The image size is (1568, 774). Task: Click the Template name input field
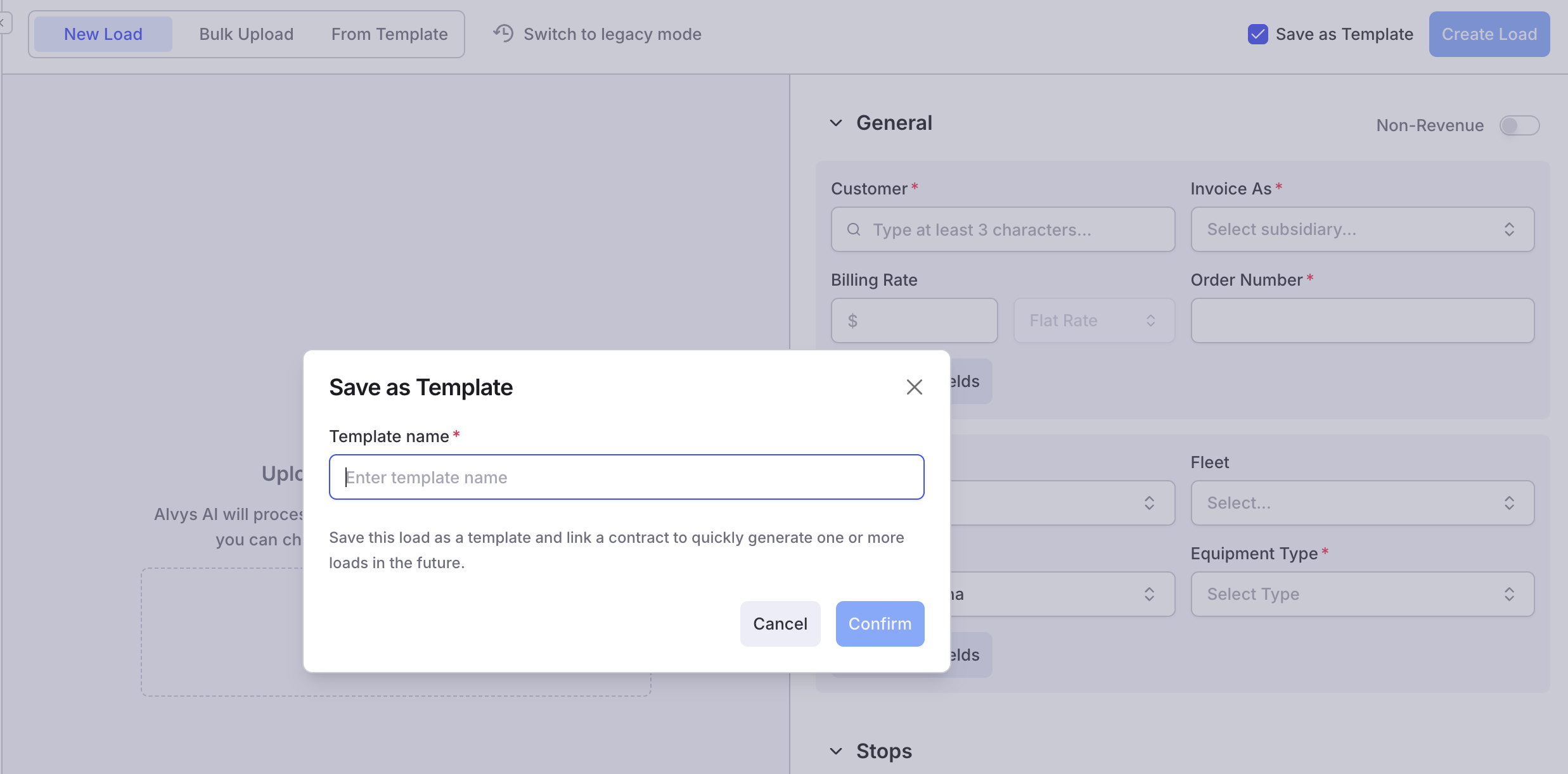point(626,477)
